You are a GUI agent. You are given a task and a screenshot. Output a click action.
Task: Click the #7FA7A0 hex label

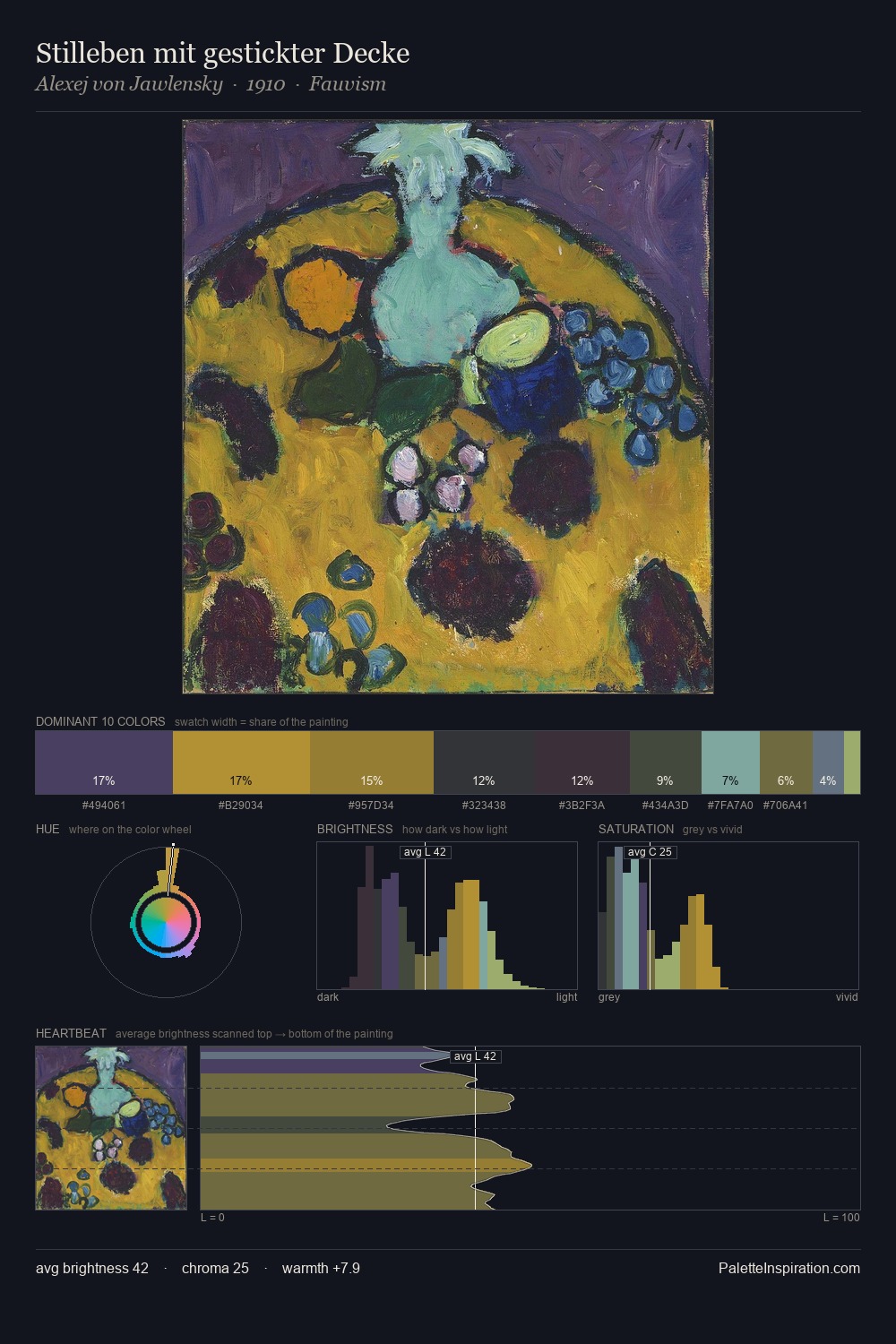(x=730, y=806)
